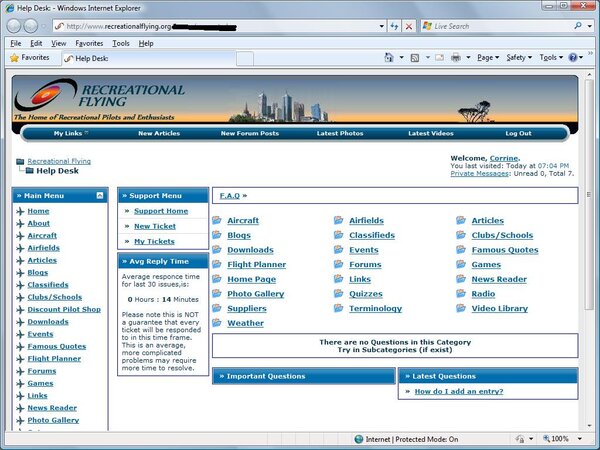Click the Favorites star button
Image resolution: width=600 pixels, height=450 pixels.
29,58
